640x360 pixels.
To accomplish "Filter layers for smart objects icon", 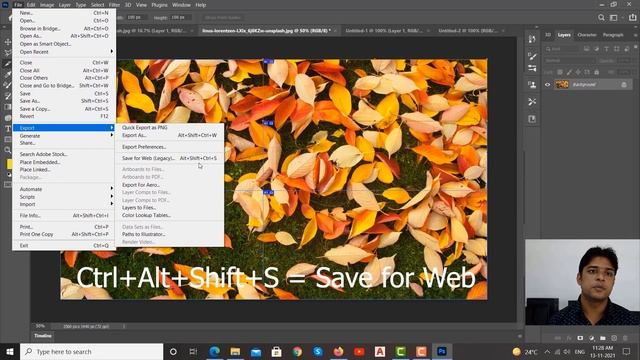I will coord(627,49).
